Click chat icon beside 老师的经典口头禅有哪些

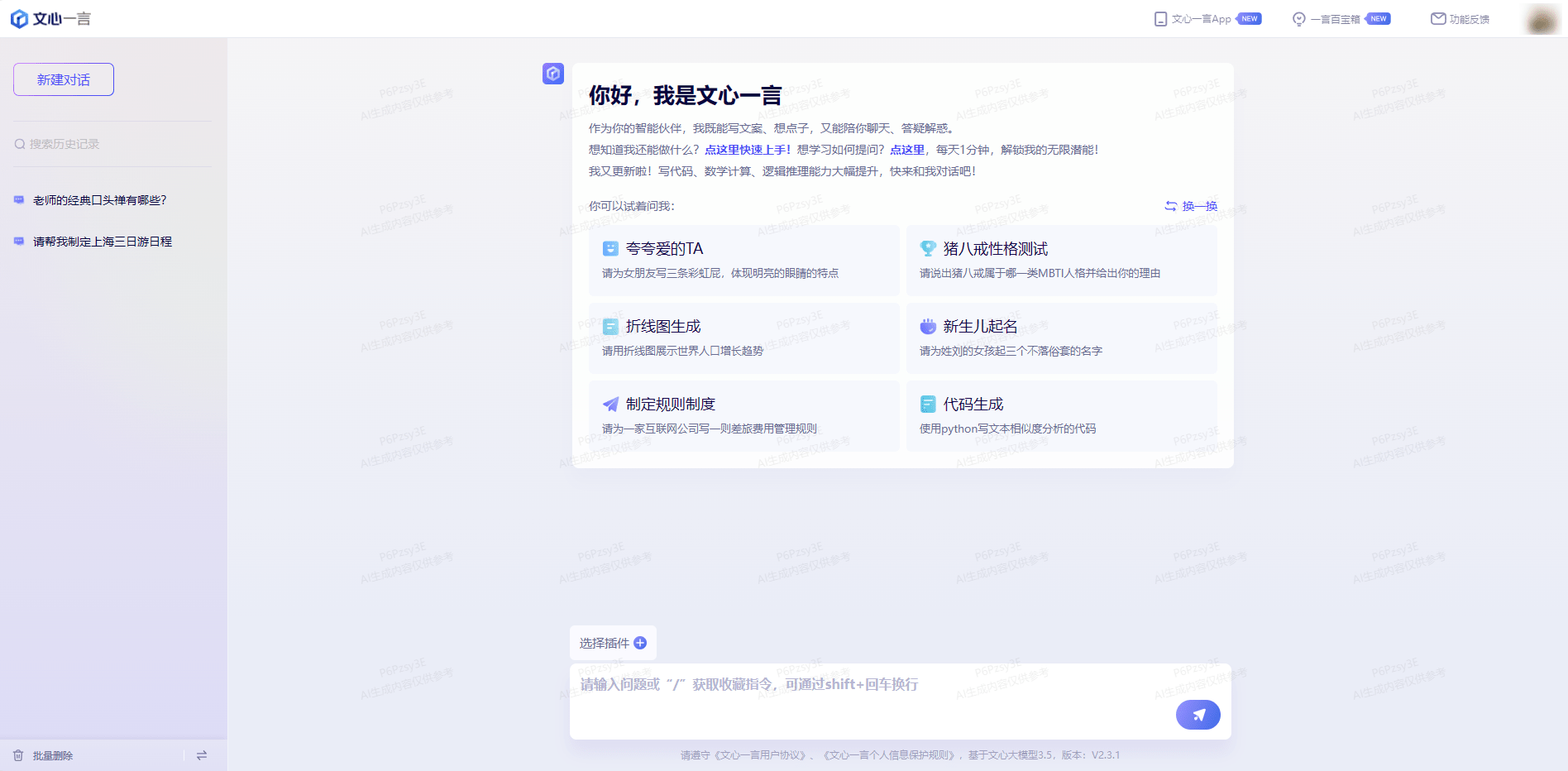tap(19, 200)
